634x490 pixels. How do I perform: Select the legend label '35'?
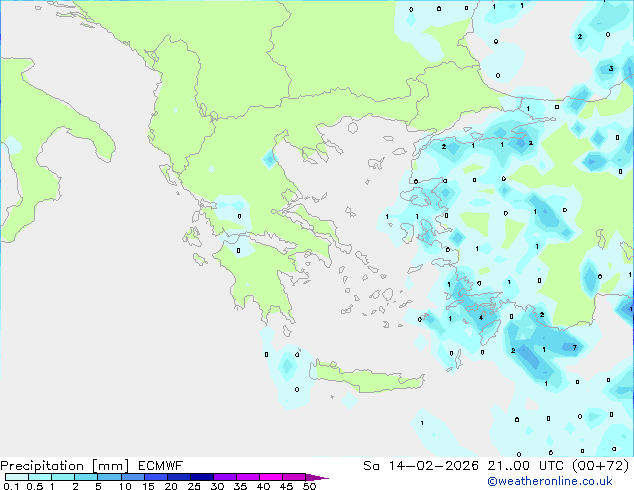[240, 486]
